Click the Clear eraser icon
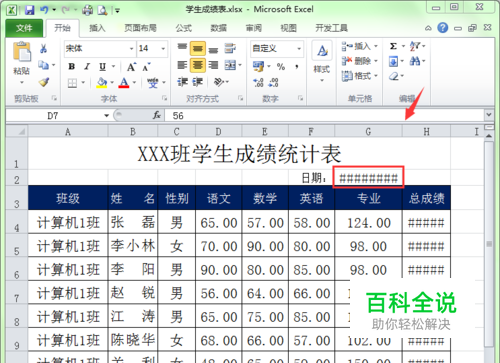Image resolution: width=500 pixels, height=363 pixels. pos(394,76)
